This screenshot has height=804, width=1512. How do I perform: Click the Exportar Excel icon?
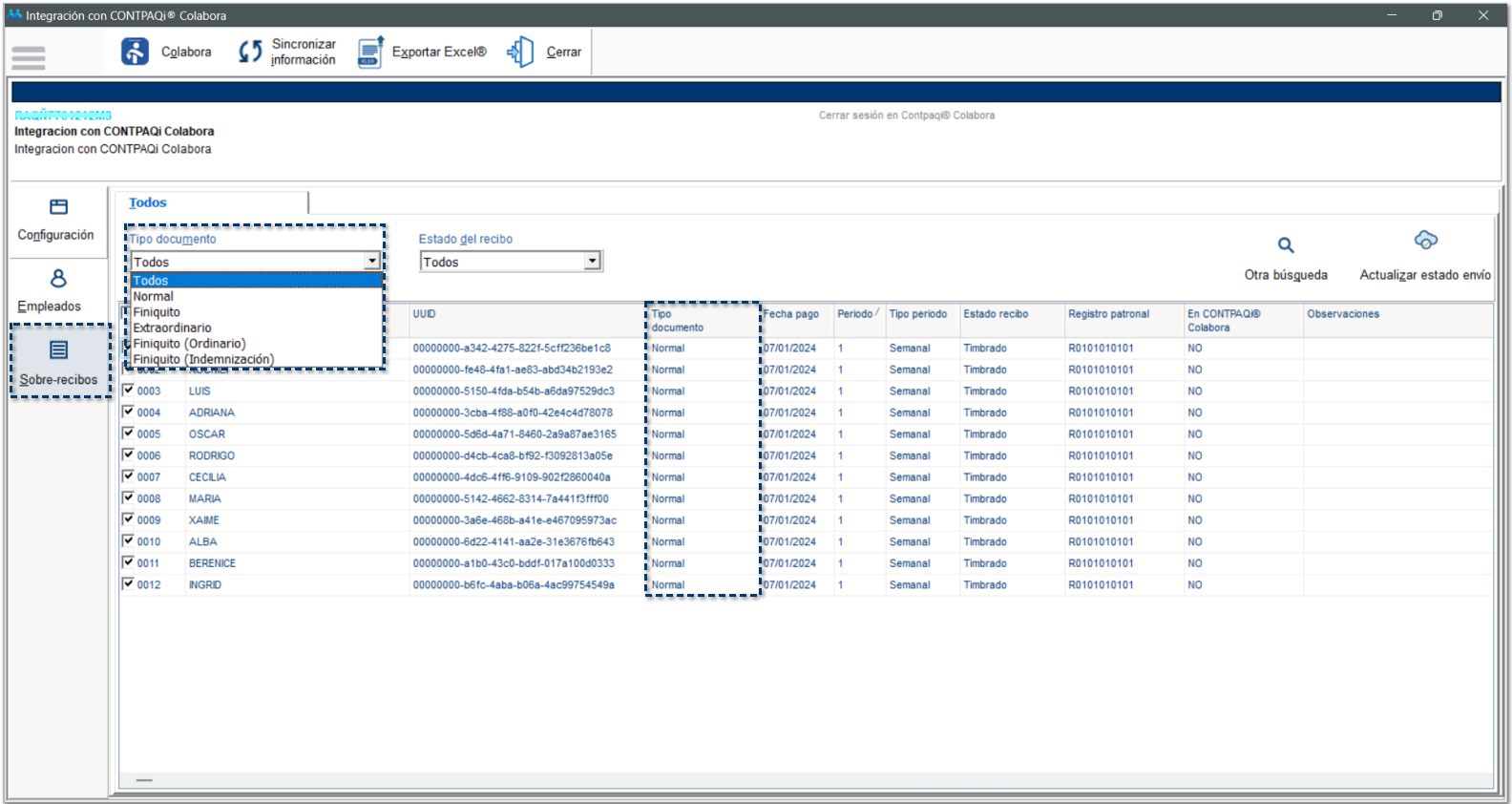(x=370, y=52)
